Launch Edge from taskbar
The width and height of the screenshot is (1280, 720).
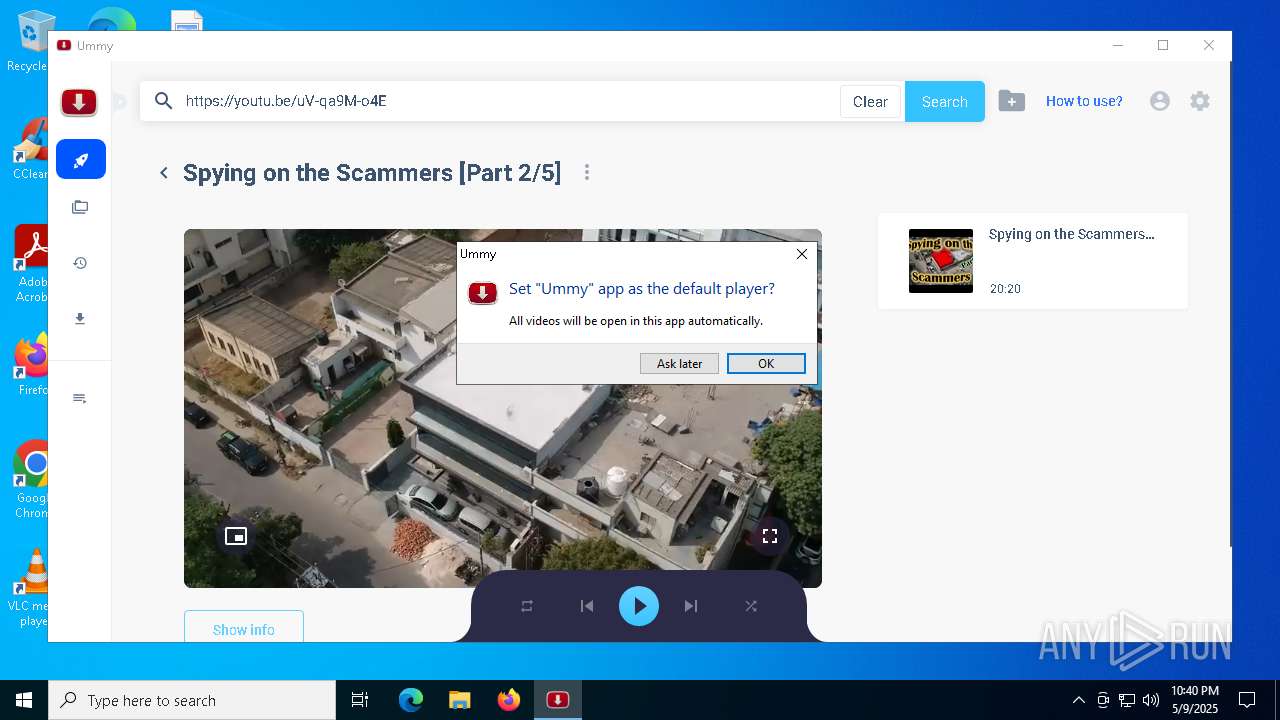(411, 700)
